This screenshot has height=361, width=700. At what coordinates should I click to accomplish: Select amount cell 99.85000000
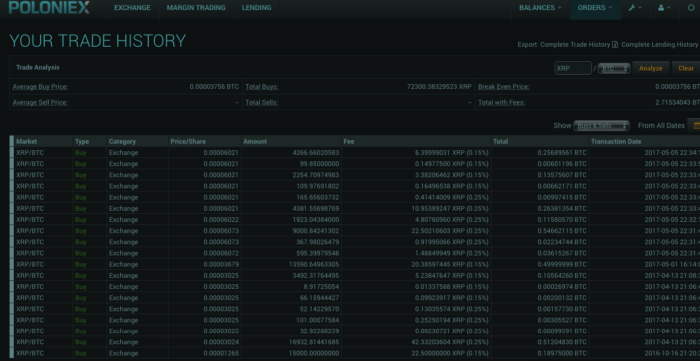pos(320,164)
